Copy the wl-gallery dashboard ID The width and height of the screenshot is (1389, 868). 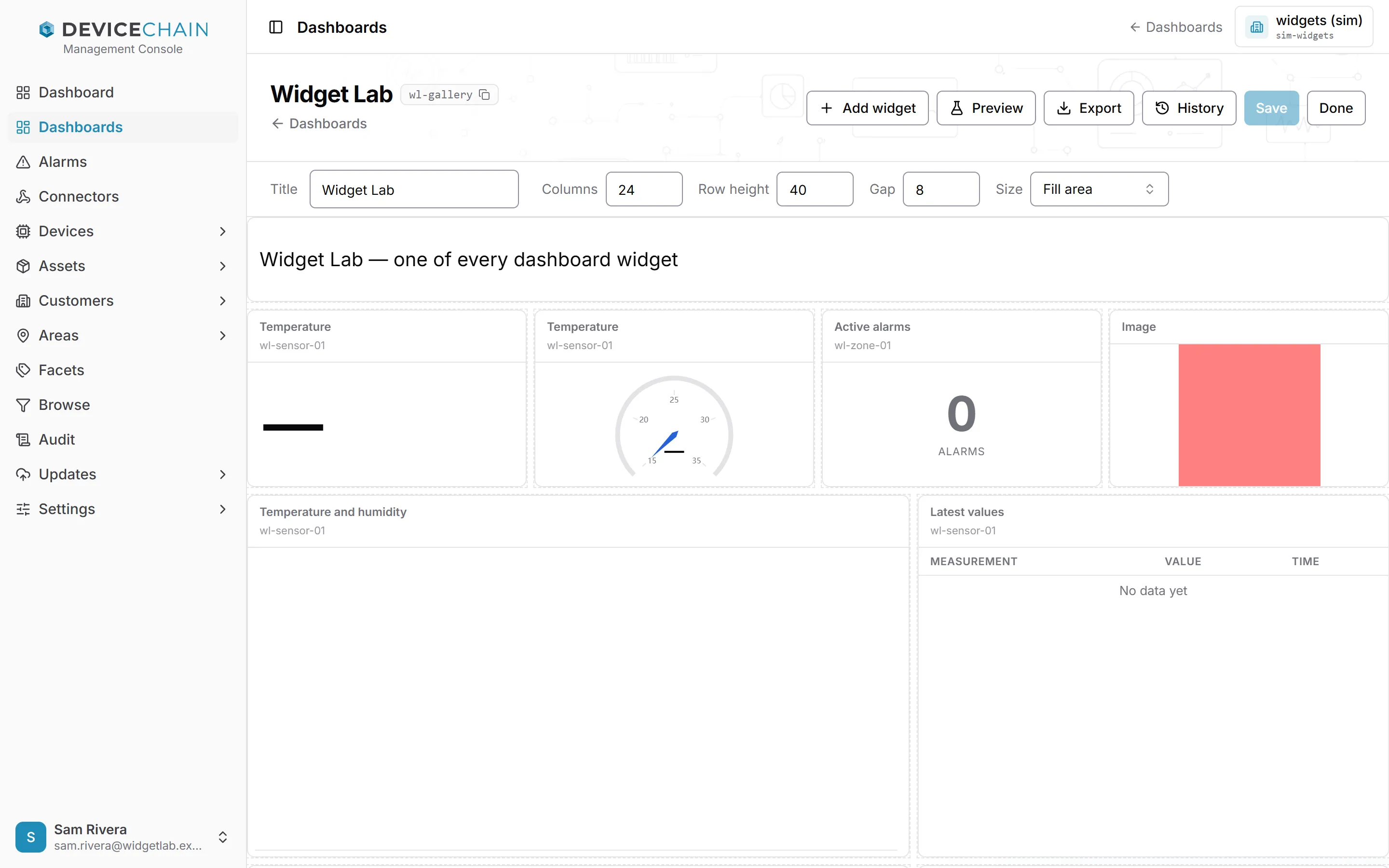click(x=484, y=95)
